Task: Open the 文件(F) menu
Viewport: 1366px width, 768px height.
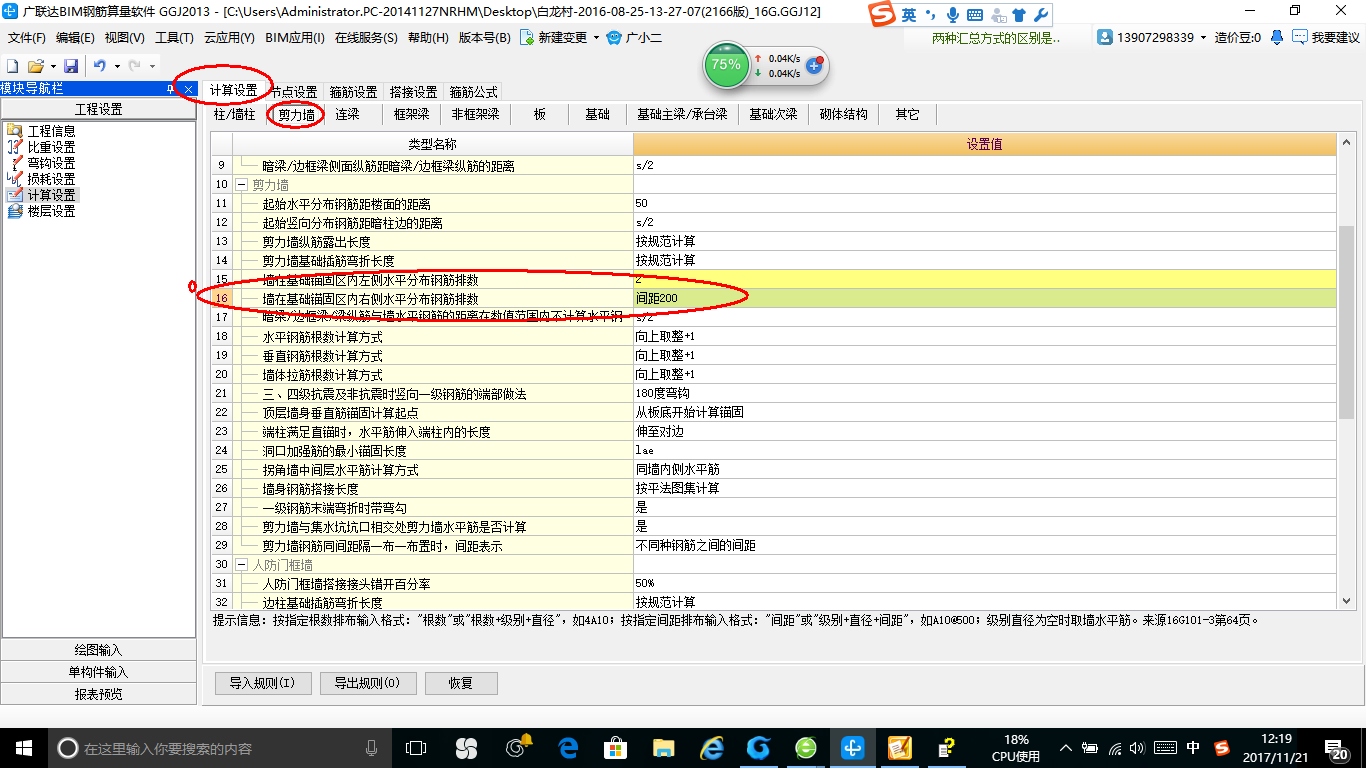Action: pyautogui.click(x=27, y=38)
